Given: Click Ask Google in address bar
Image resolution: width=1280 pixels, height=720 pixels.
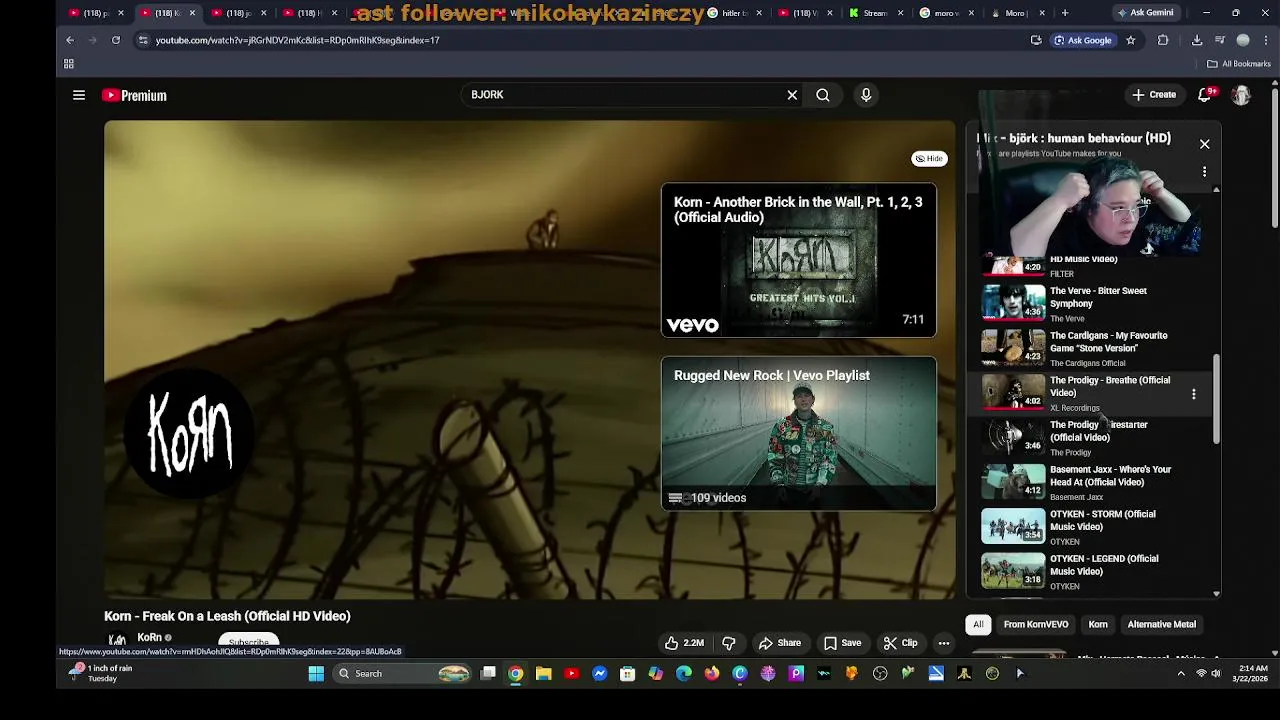Looking at the screenshot, I should coord(1083,40).
